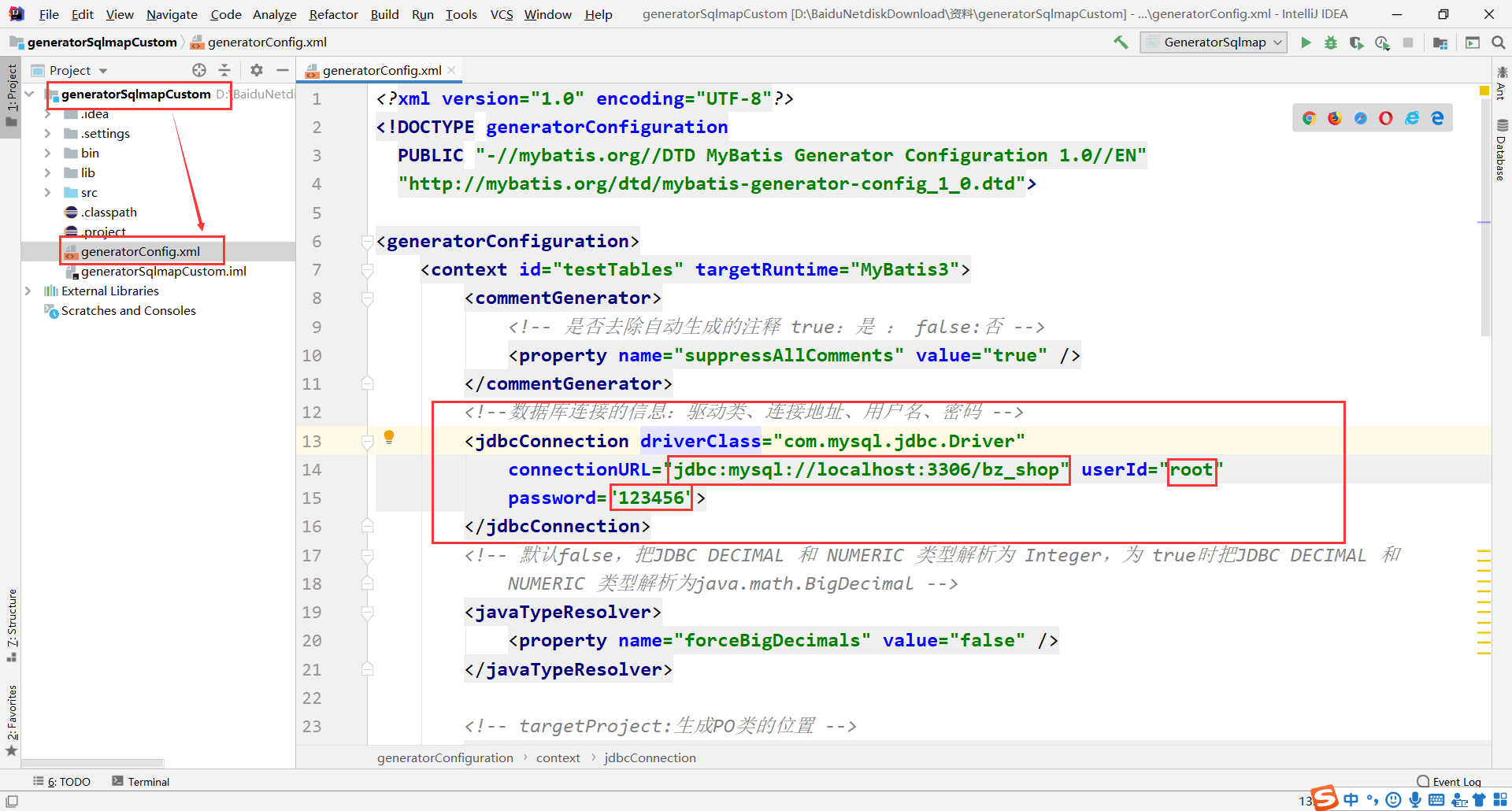Screen dimensions: 1512x811
Task: Toggle the 7: Structure side panel
Action: pos(11,625)
